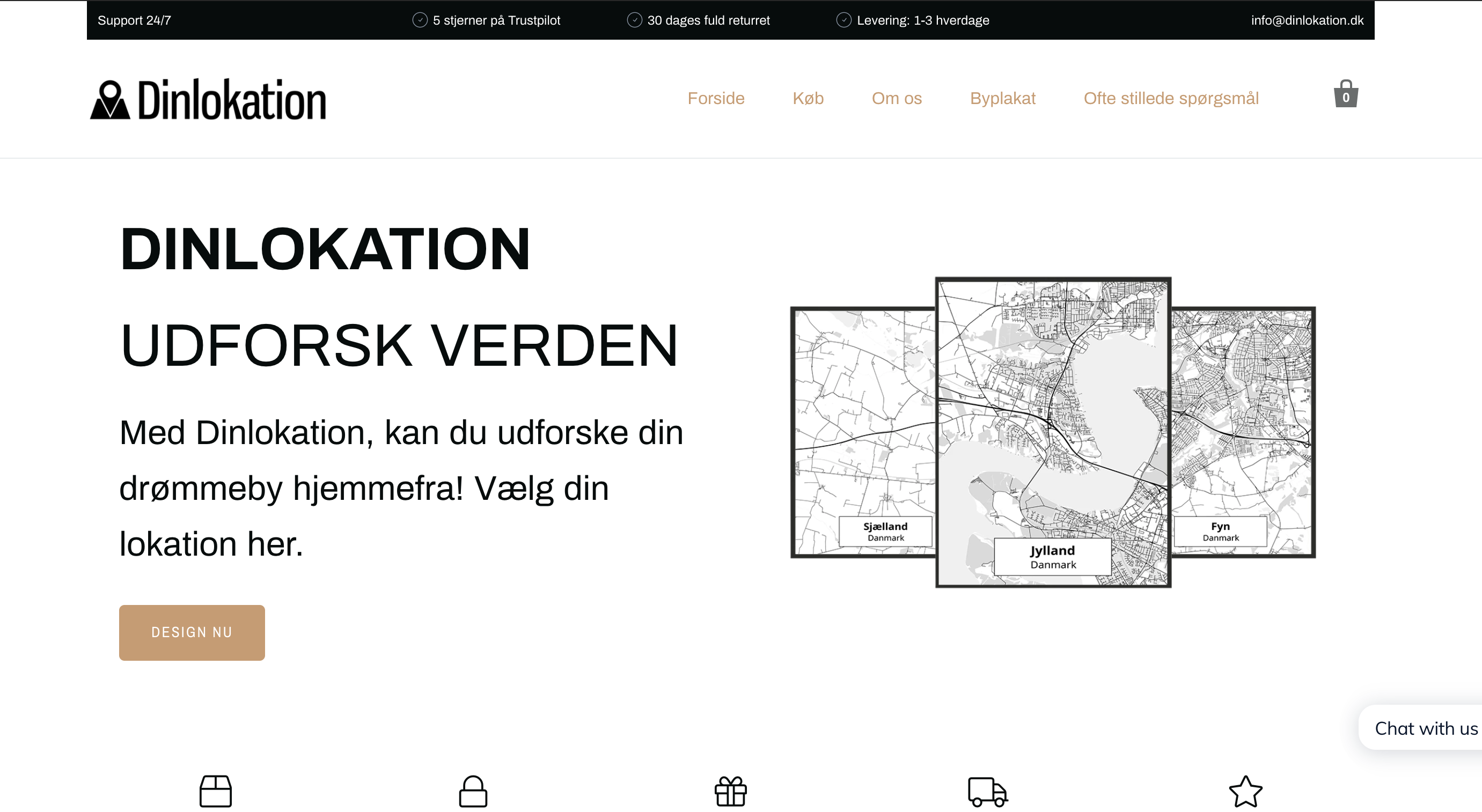The width and height of the screenshot is (1482, 812).
Task: Click the package box icon
Action: coord(215,791)
